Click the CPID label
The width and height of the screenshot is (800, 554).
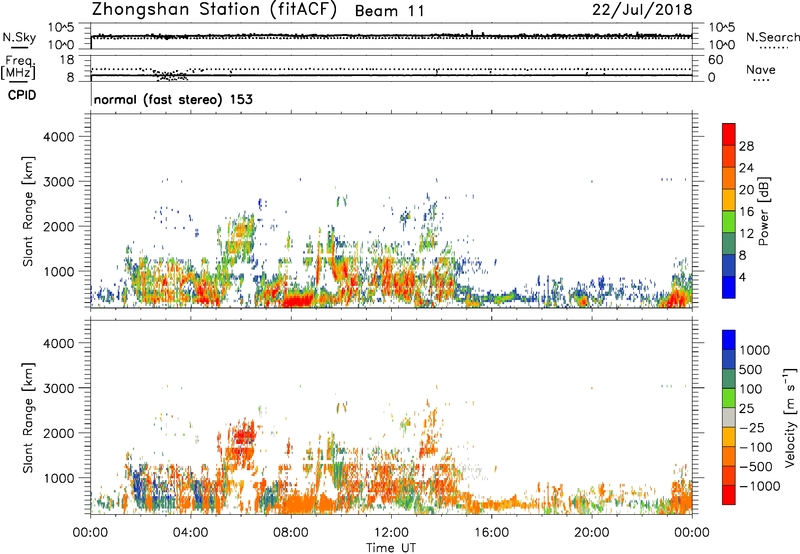(17, 96)
